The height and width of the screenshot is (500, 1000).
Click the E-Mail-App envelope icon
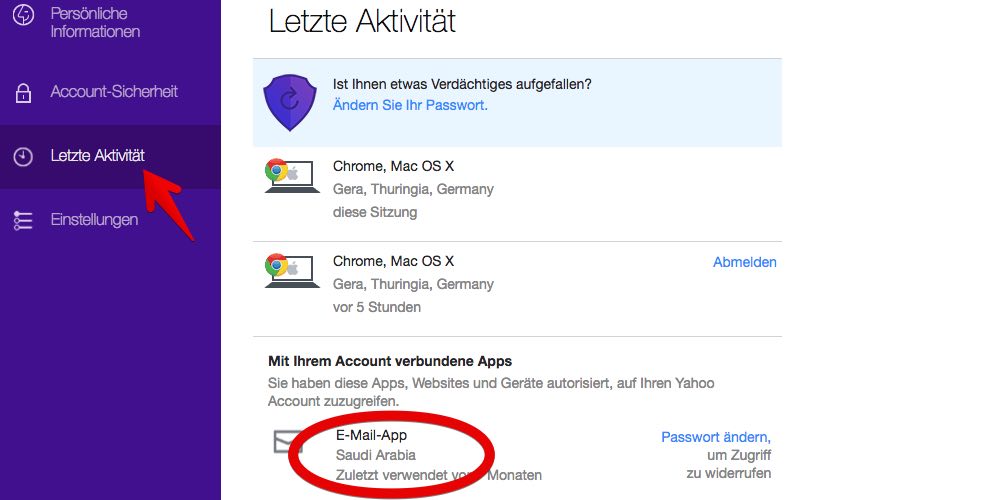pos(287,441)
